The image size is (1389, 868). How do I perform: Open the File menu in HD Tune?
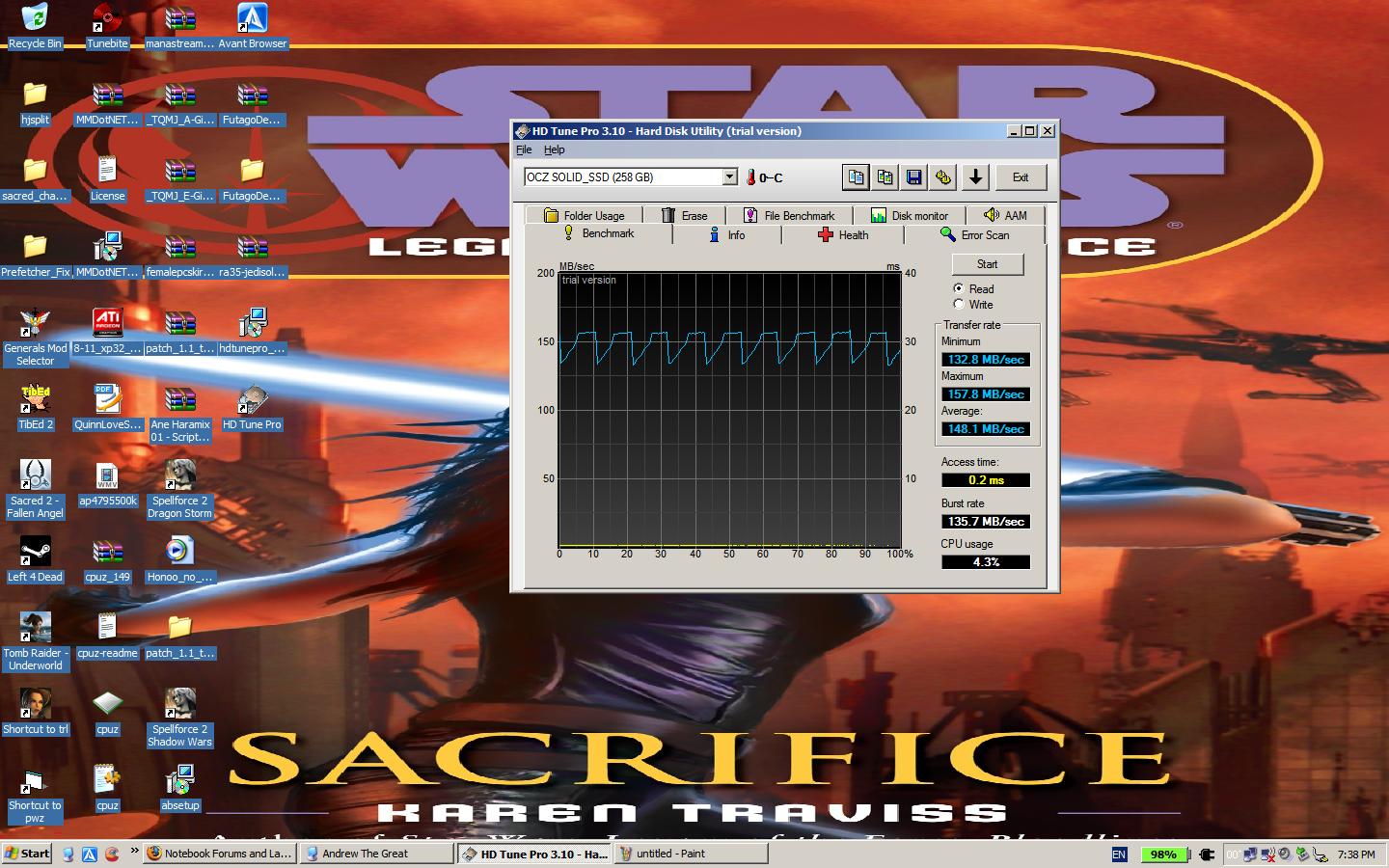coord(524,149)
